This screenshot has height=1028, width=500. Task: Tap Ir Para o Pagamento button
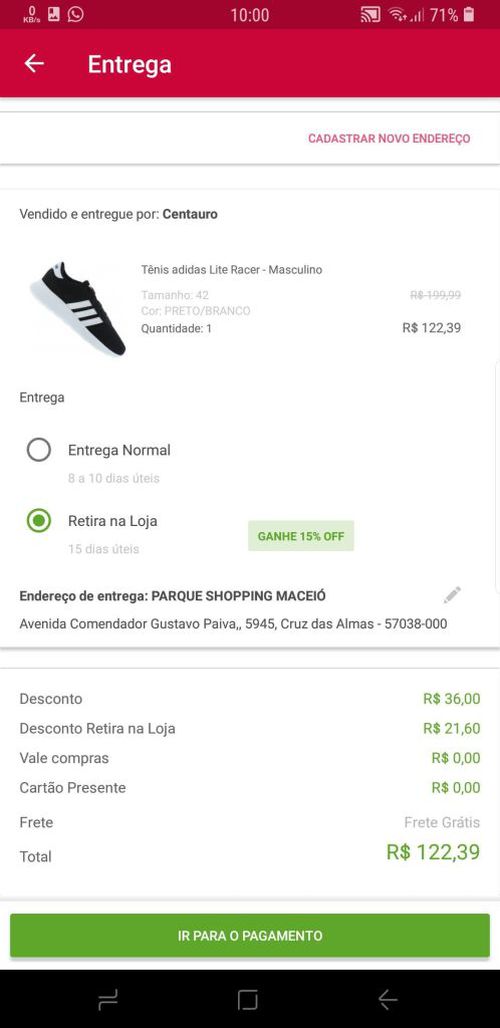(250, 936)
